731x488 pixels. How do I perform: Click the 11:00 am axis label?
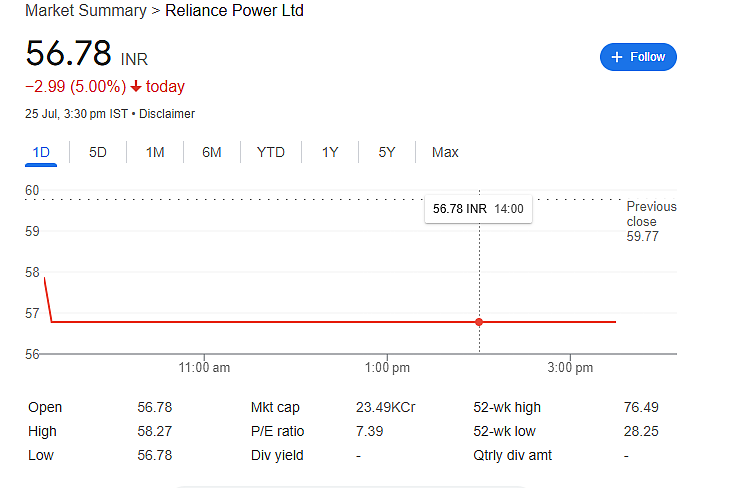(x=204, y=368)
